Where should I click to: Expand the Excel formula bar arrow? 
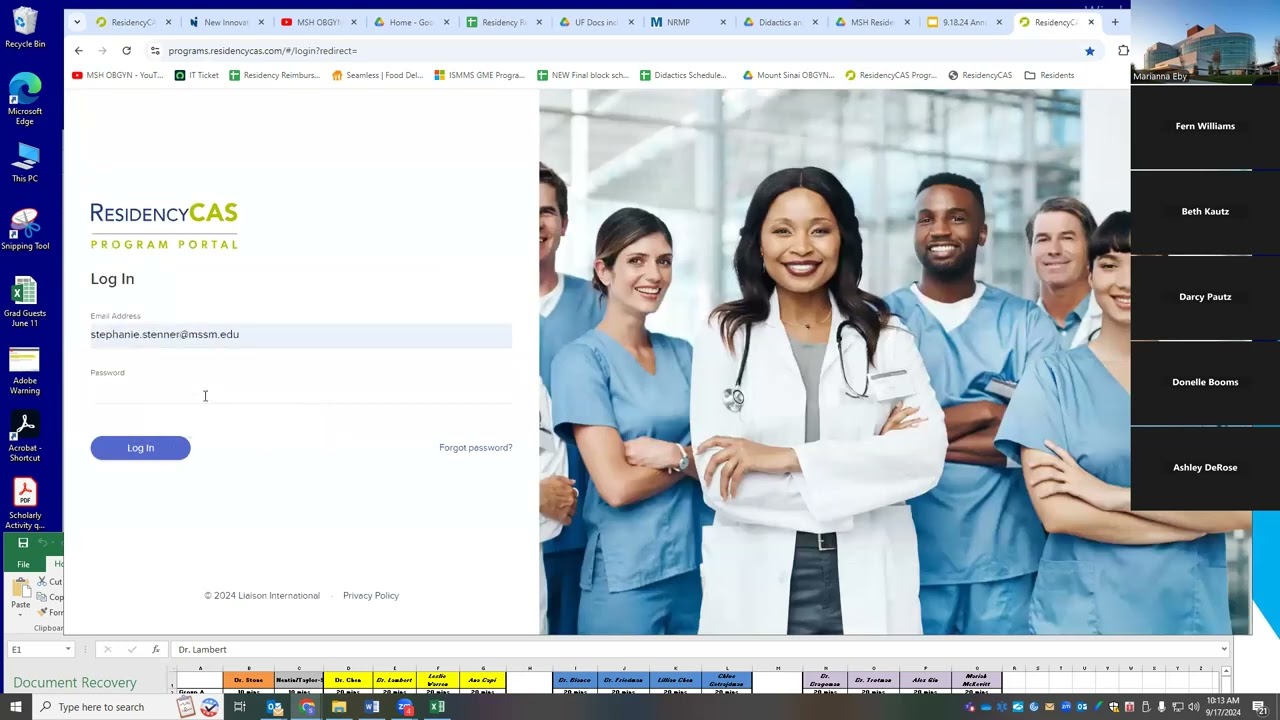[x=1224, y=650]
